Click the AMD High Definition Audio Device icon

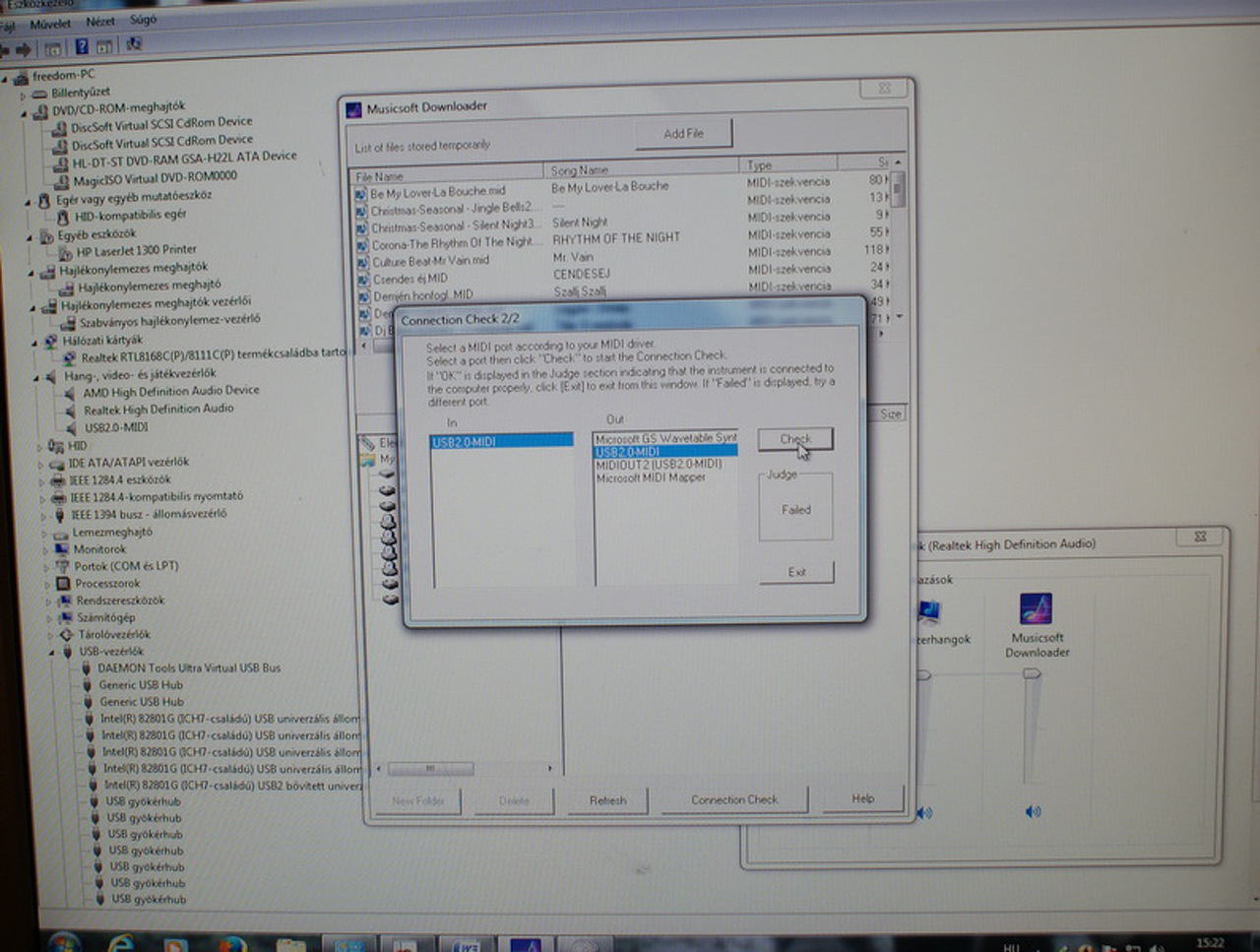[x=70, y=393]
